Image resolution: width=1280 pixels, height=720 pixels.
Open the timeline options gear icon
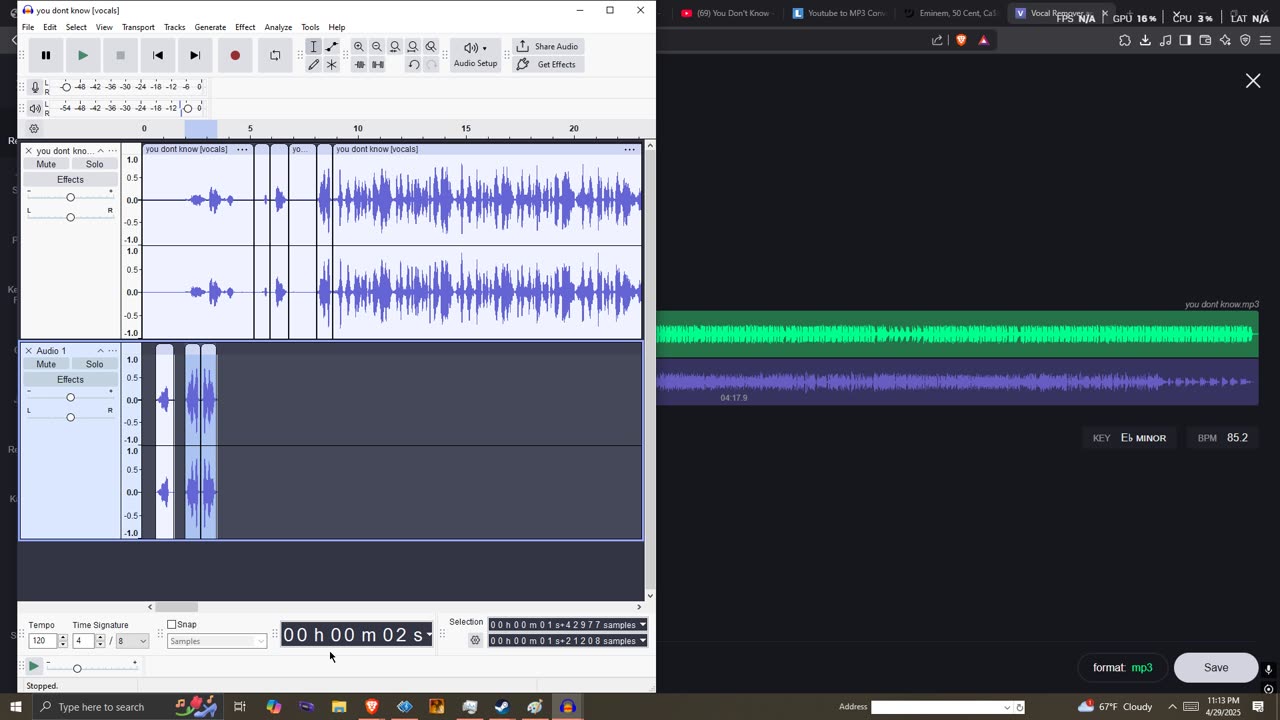34,129
